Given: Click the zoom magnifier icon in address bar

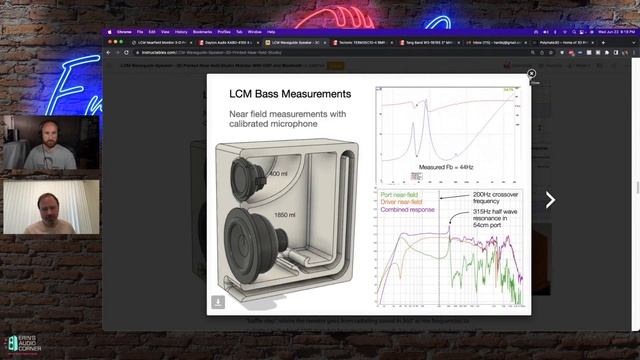Looking at the screenshot, I should click(533, 53).
